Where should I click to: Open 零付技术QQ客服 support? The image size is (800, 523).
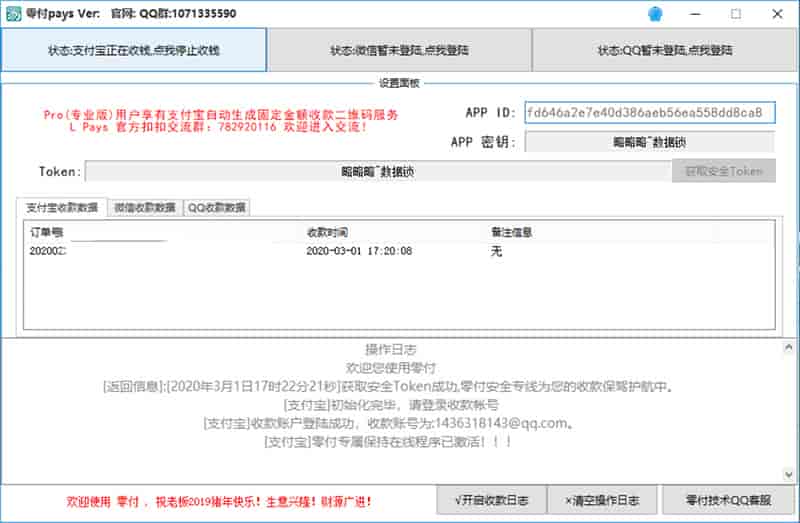click(729, 500)
